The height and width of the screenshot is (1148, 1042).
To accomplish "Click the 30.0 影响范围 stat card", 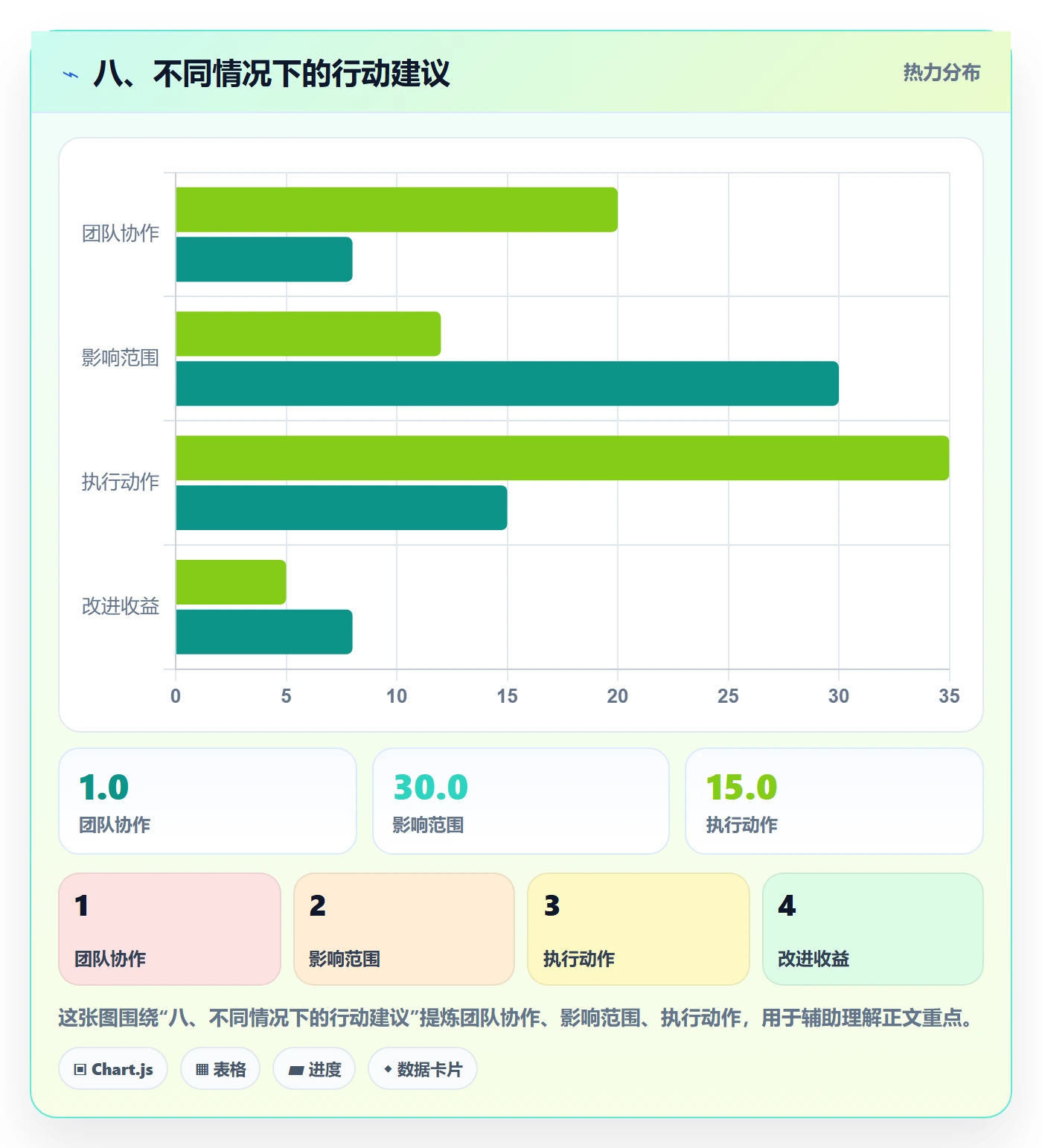I will [x=521, y=801].
